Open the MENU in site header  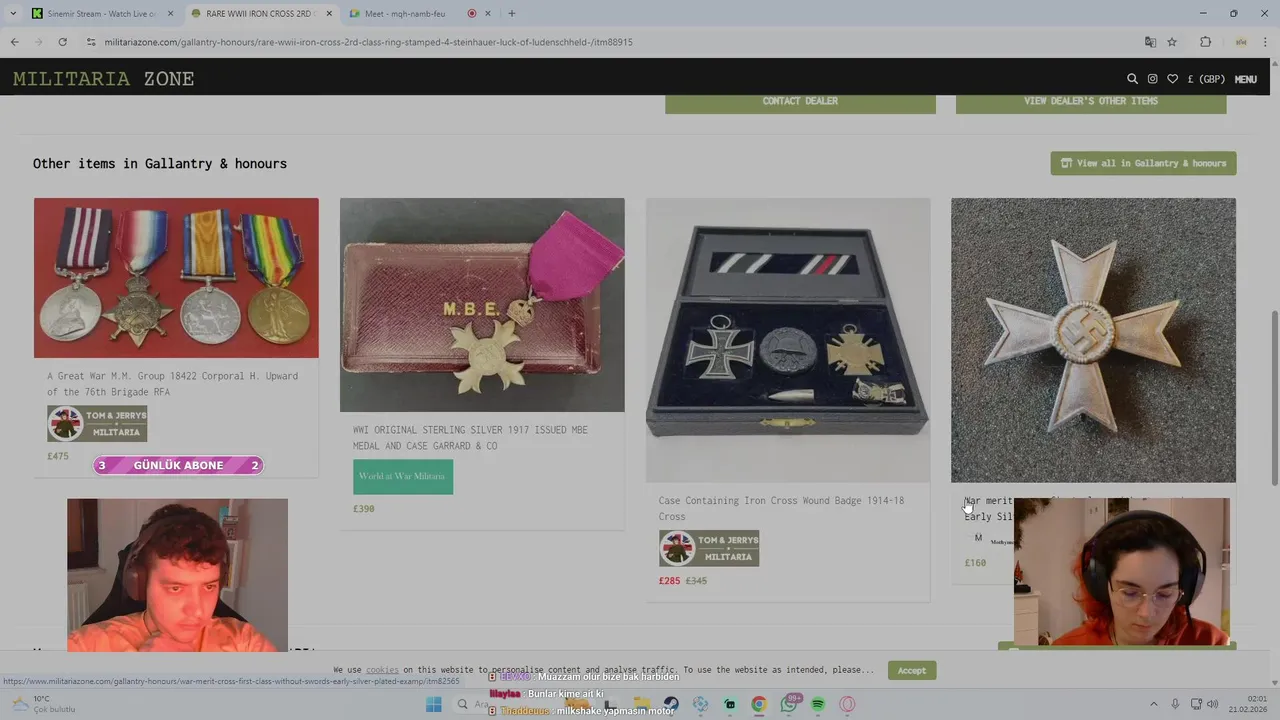click(x=1245, y=79)
